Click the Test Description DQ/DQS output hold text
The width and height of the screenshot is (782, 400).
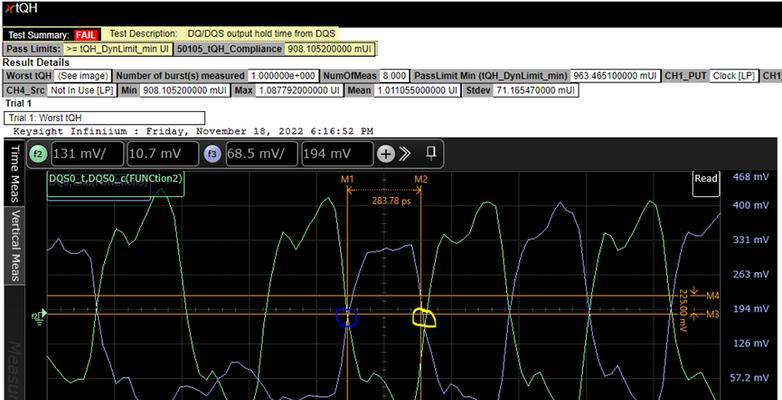pyautogui.click(x=261, y=34)
